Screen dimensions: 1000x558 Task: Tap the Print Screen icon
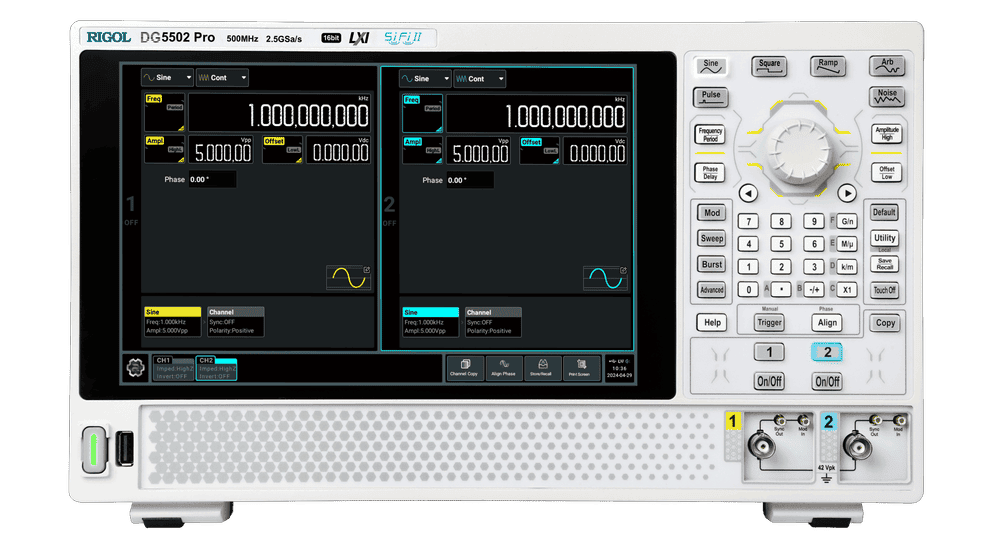coord(582,367)
